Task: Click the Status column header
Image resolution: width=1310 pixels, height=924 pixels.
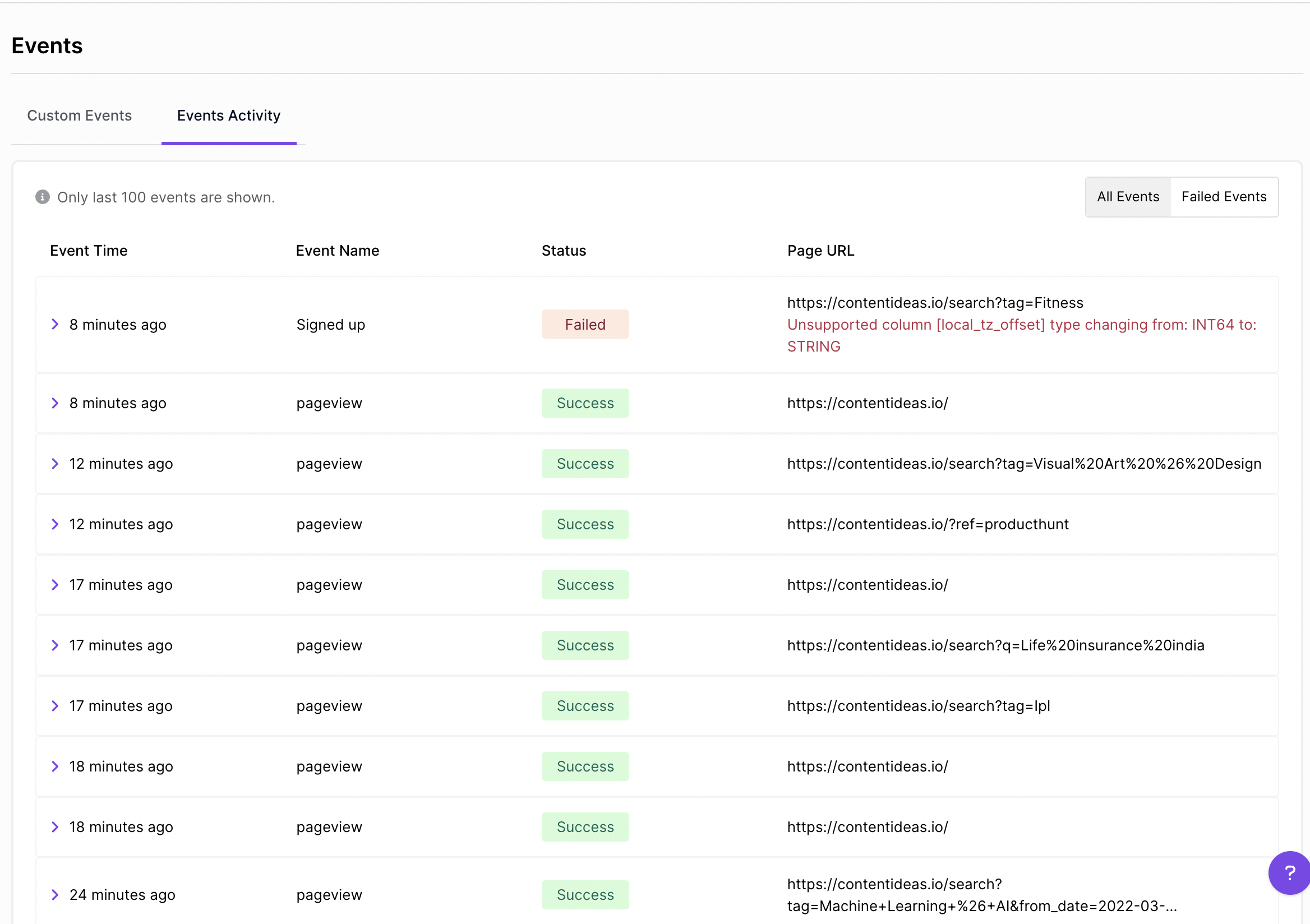Action: point(563,251)
